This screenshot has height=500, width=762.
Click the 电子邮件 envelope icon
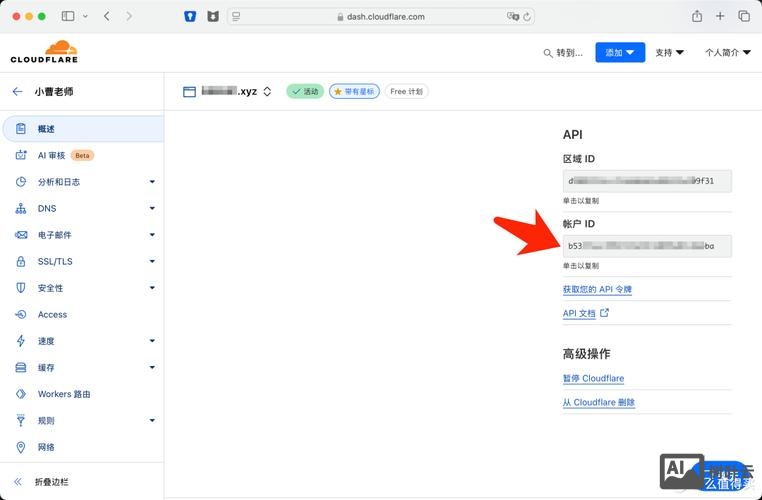20,235
